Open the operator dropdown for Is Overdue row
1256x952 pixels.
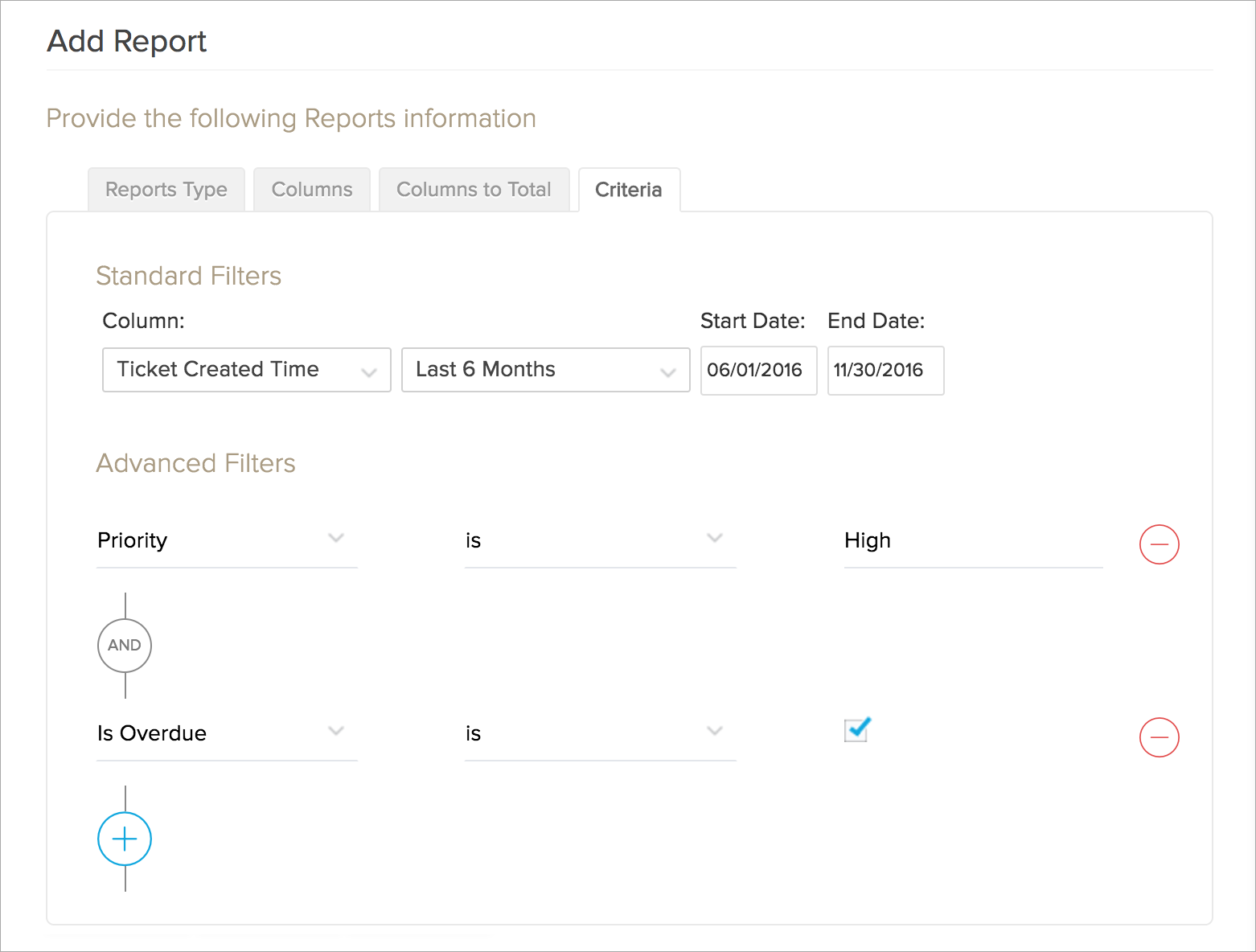coord(599,733)
